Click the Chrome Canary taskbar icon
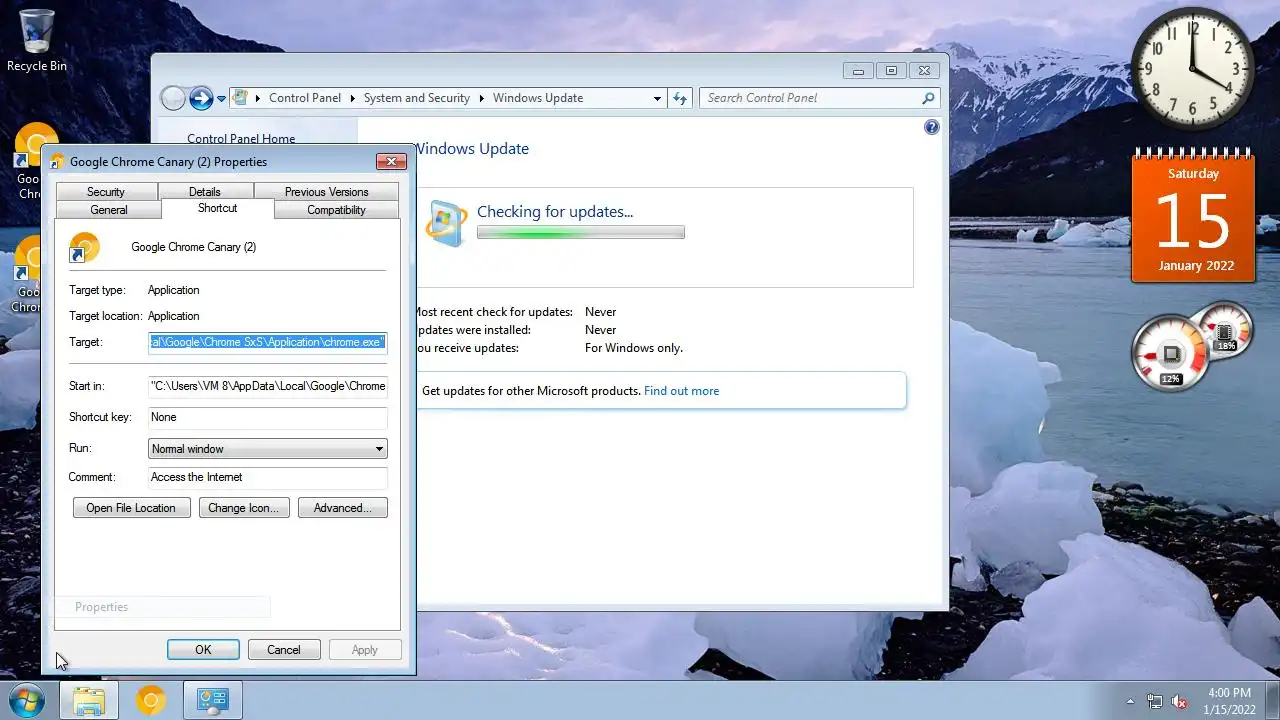The height and width of the screenshot is (720, 1280). tap(151, 701)
